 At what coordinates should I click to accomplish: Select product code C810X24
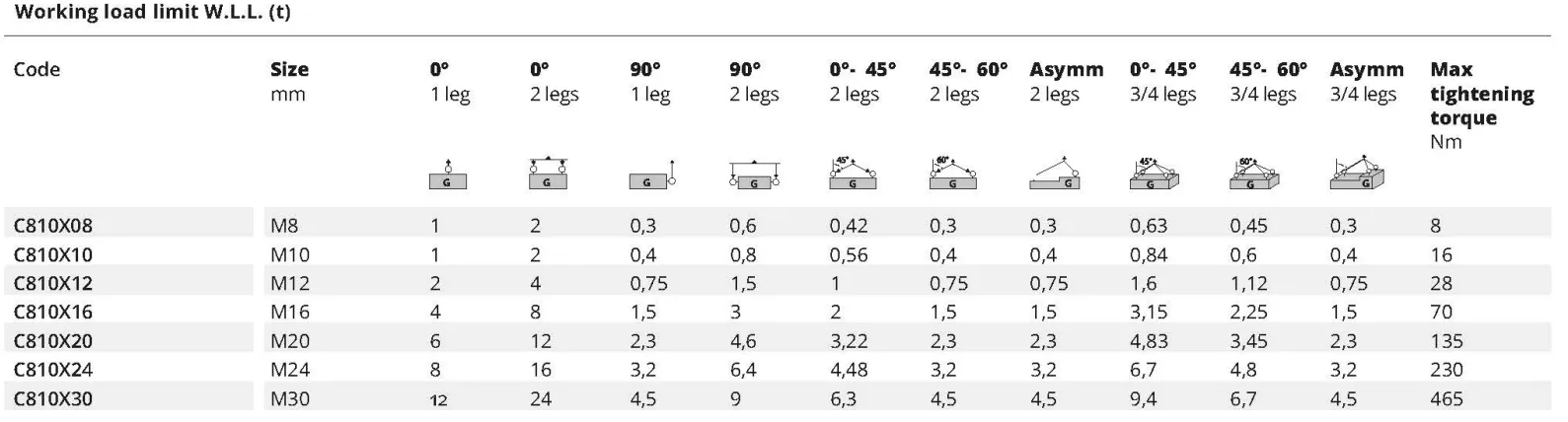[53, 370]
